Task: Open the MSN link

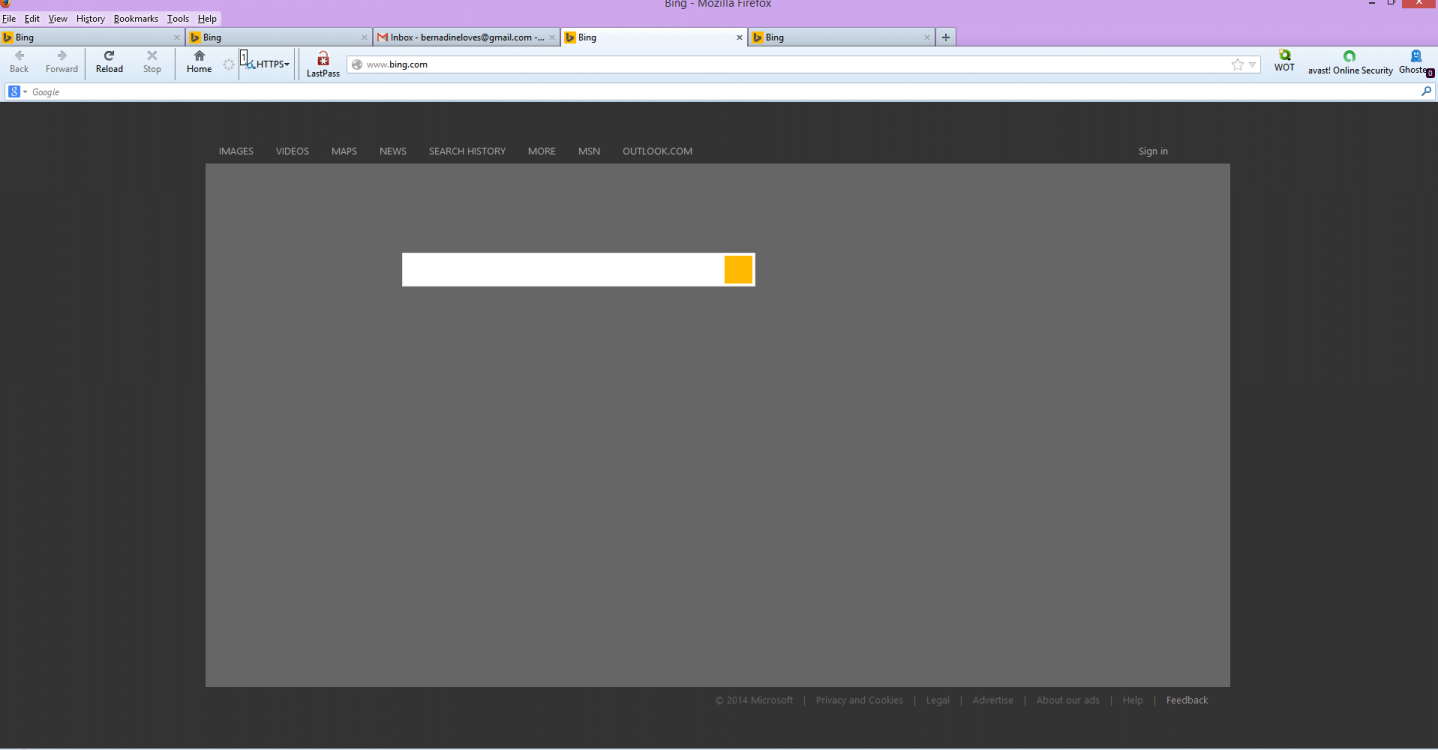Action: (x=589, y=152)
